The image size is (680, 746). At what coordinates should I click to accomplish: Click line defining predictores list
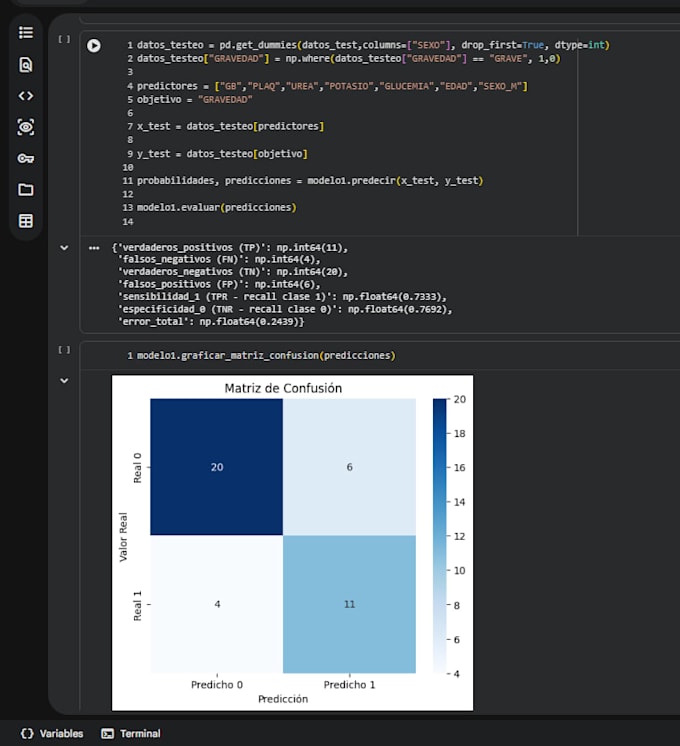pos(332,86)
